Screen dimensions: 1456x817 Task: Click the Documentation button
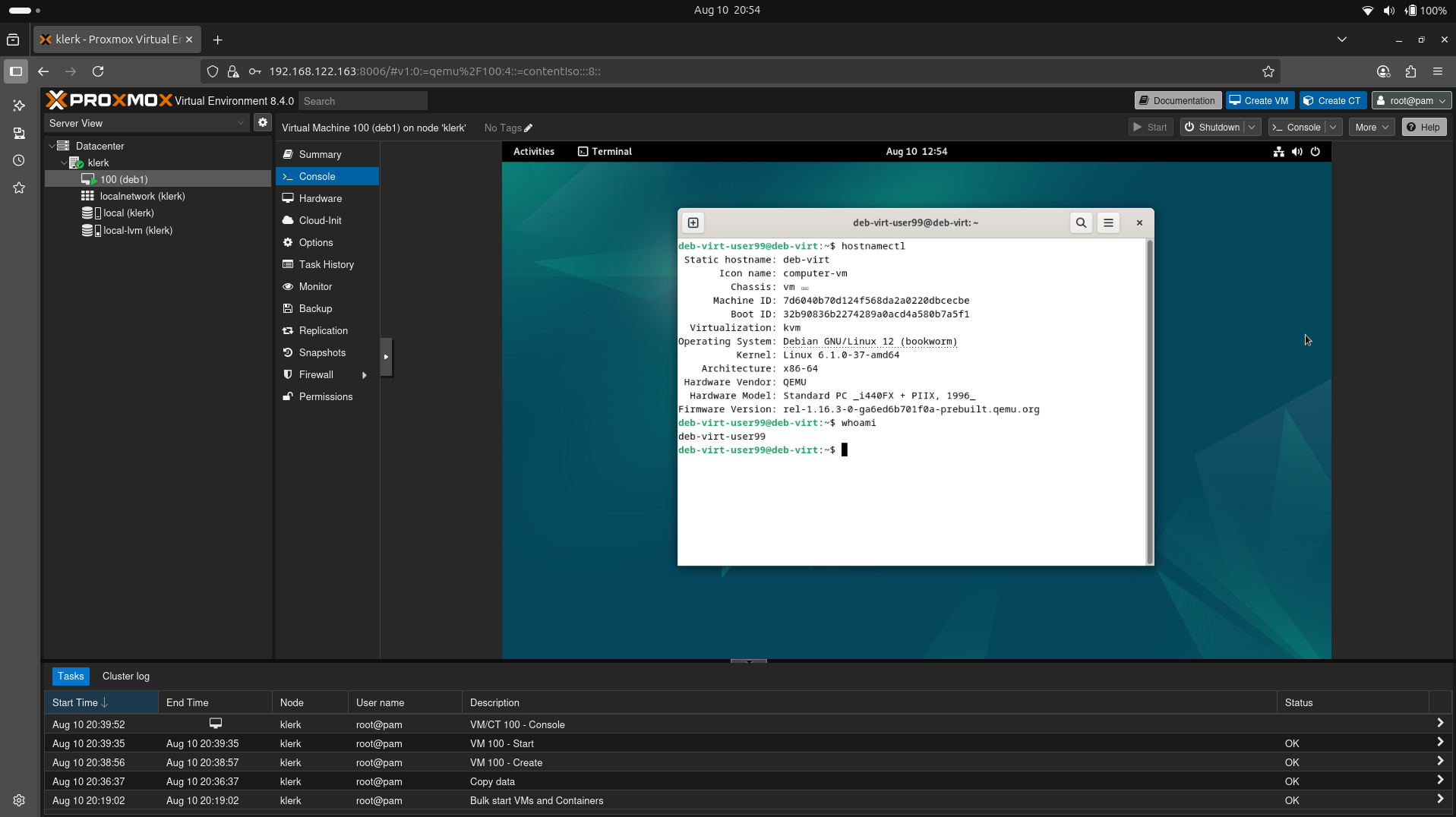click(x=1176, y=99)
